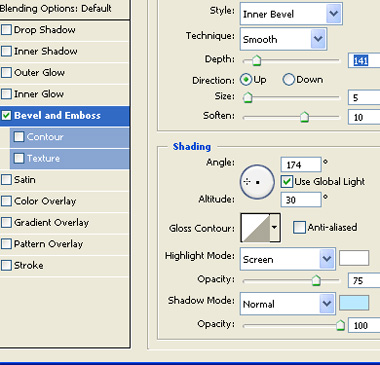Image resolution: width=380 pixels, height=365 pixels.
Task: Tick the Color Overlay checkbox
Action: (x=6, y=201)
